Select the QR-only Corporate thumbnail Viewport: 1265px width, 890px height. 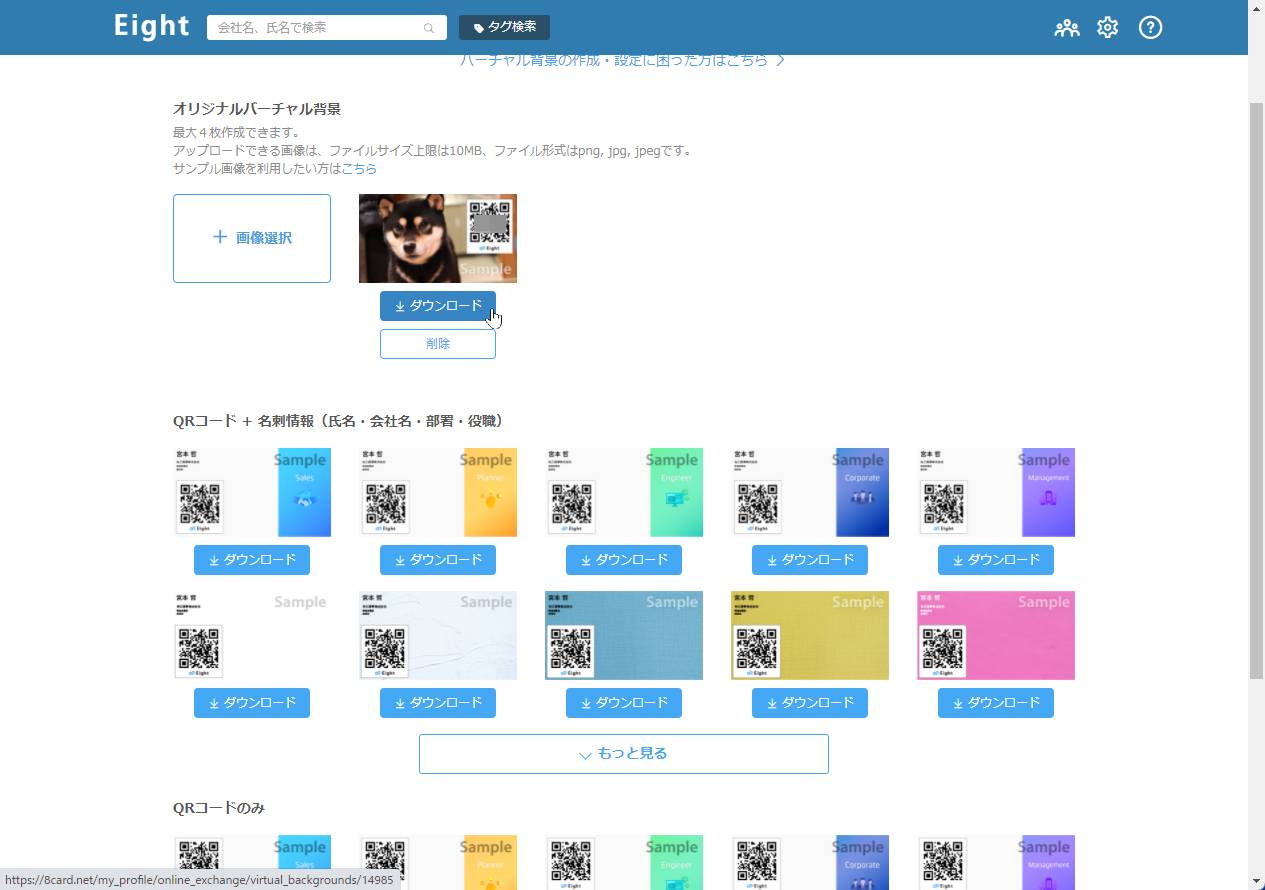[x=810, y=862]
